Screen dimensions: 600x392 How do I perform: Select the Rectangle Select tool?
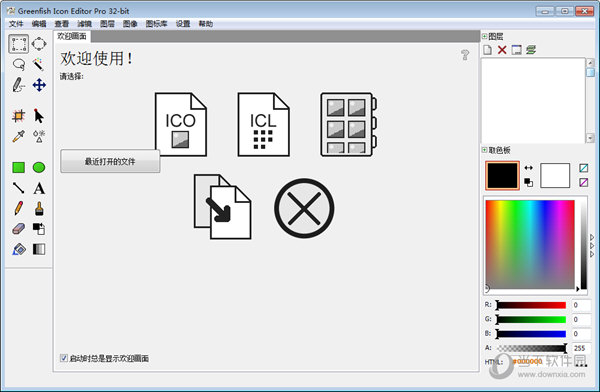click(18, 44)
